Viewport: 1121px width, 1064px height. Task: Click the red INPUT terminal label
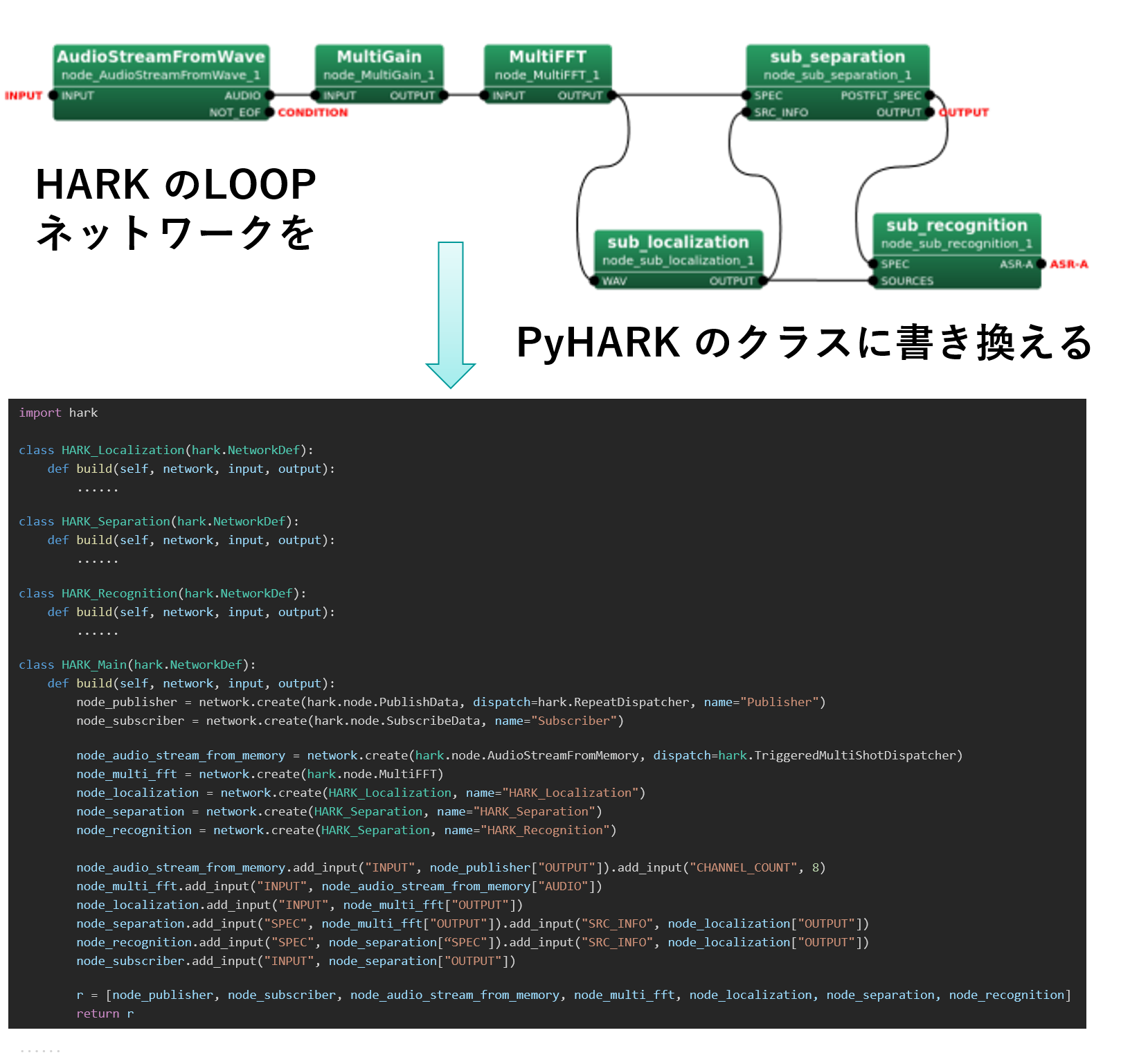click(x=24, y=96)
